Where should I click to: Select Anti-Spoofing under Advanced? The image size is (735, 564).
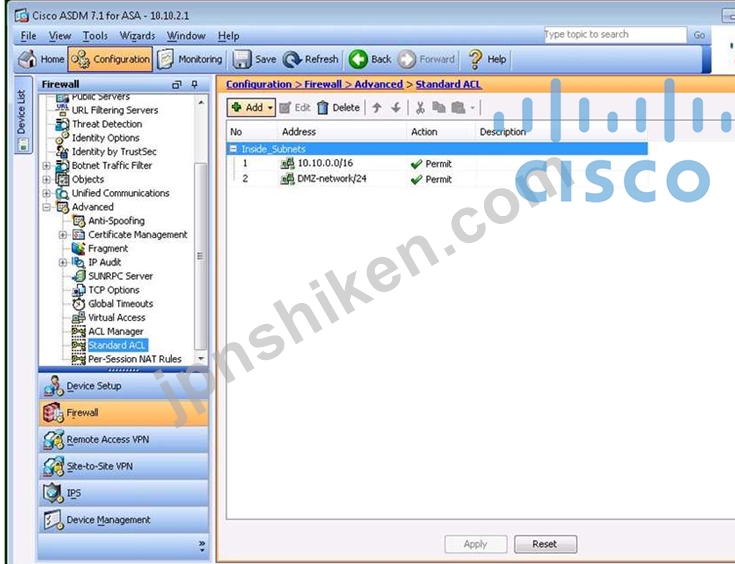[x=116, y=221]
